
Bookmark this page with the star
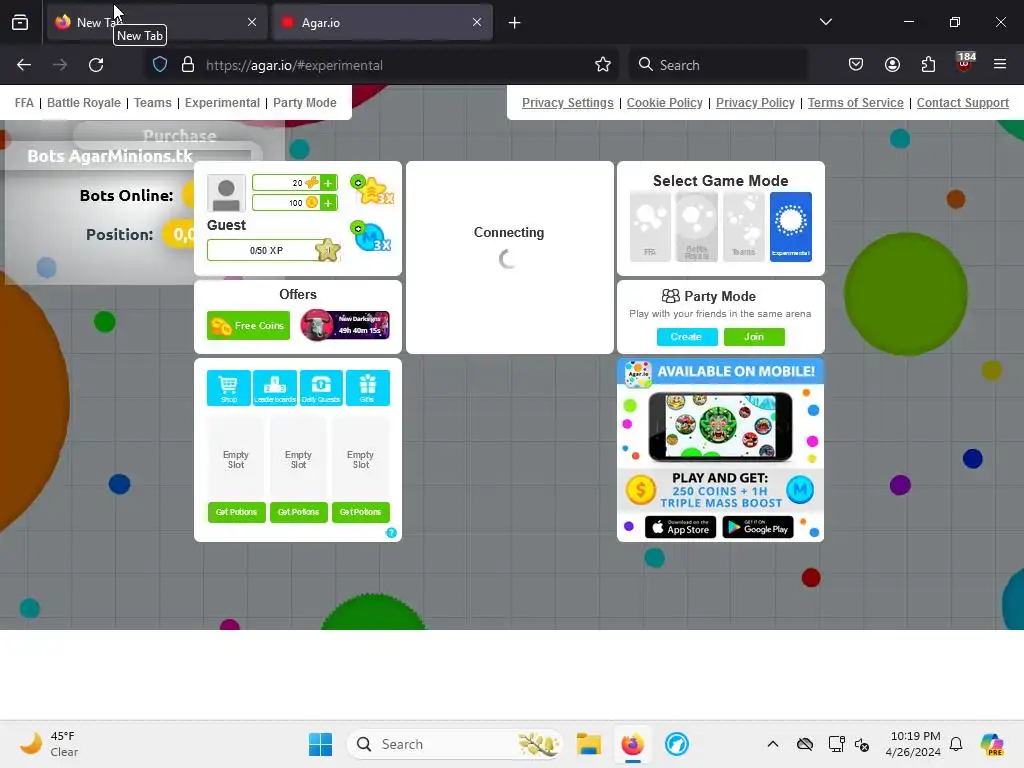pyautogui.click(x=603, y=65)
